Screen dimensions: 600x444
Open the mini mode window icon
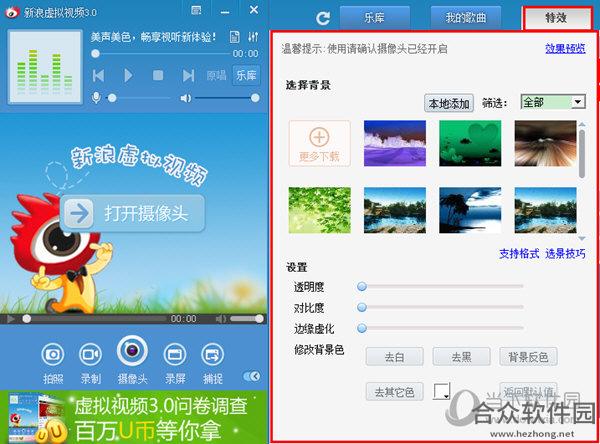pos(196,10)
